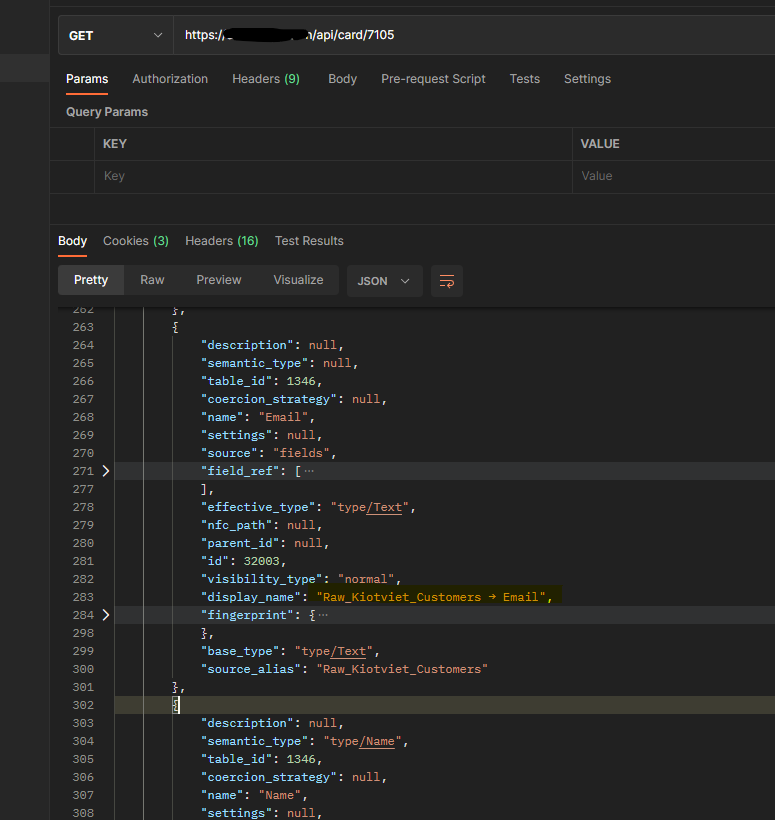Select the Pretty response view

click(x=90, y=280)
